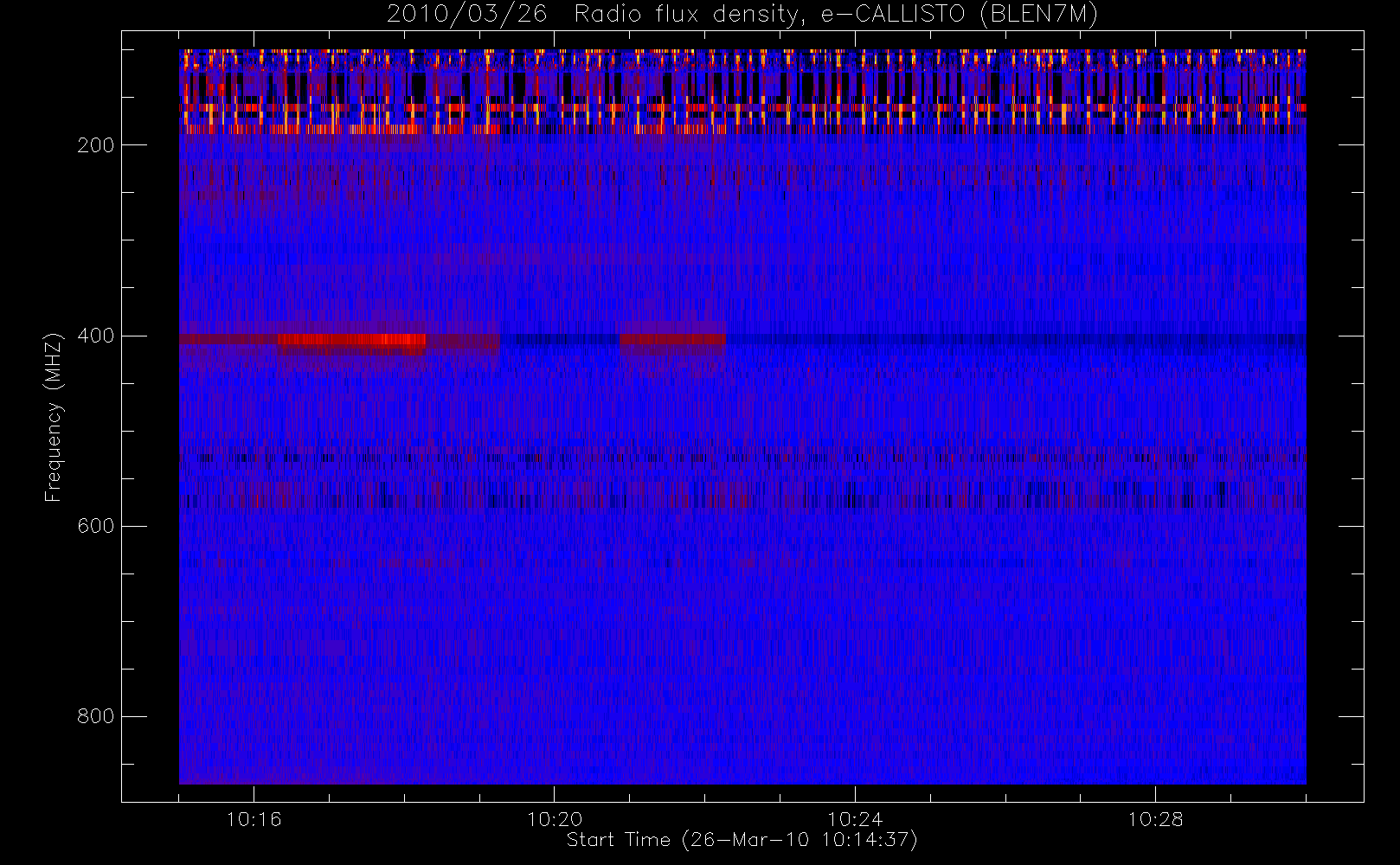Image resolution: width=1400 pixels, height=865 pixels.
Task: Click the 600 frequency tick label
Action: [95, 526]
